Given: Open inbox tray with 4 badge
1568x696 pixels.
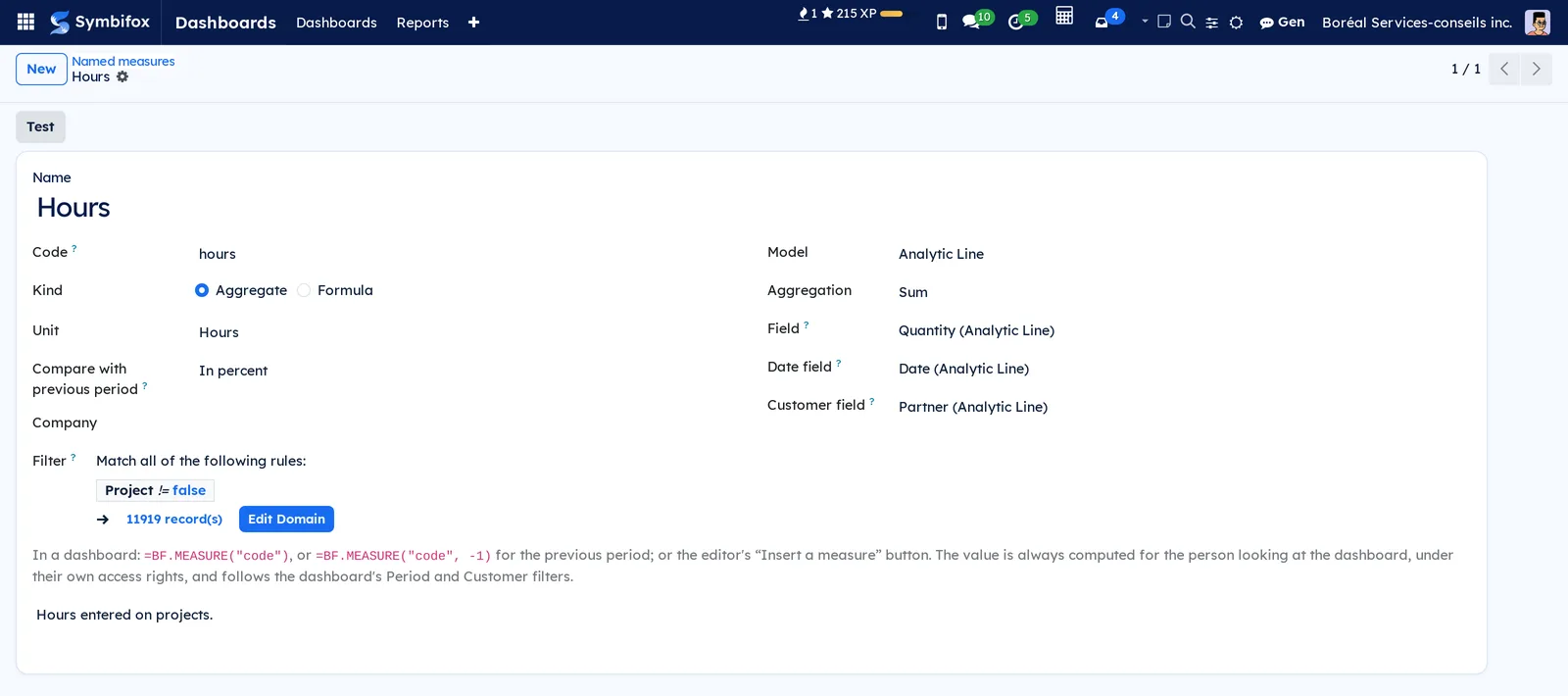Looking at the screenshot, I should click(x=1108, y=20).
